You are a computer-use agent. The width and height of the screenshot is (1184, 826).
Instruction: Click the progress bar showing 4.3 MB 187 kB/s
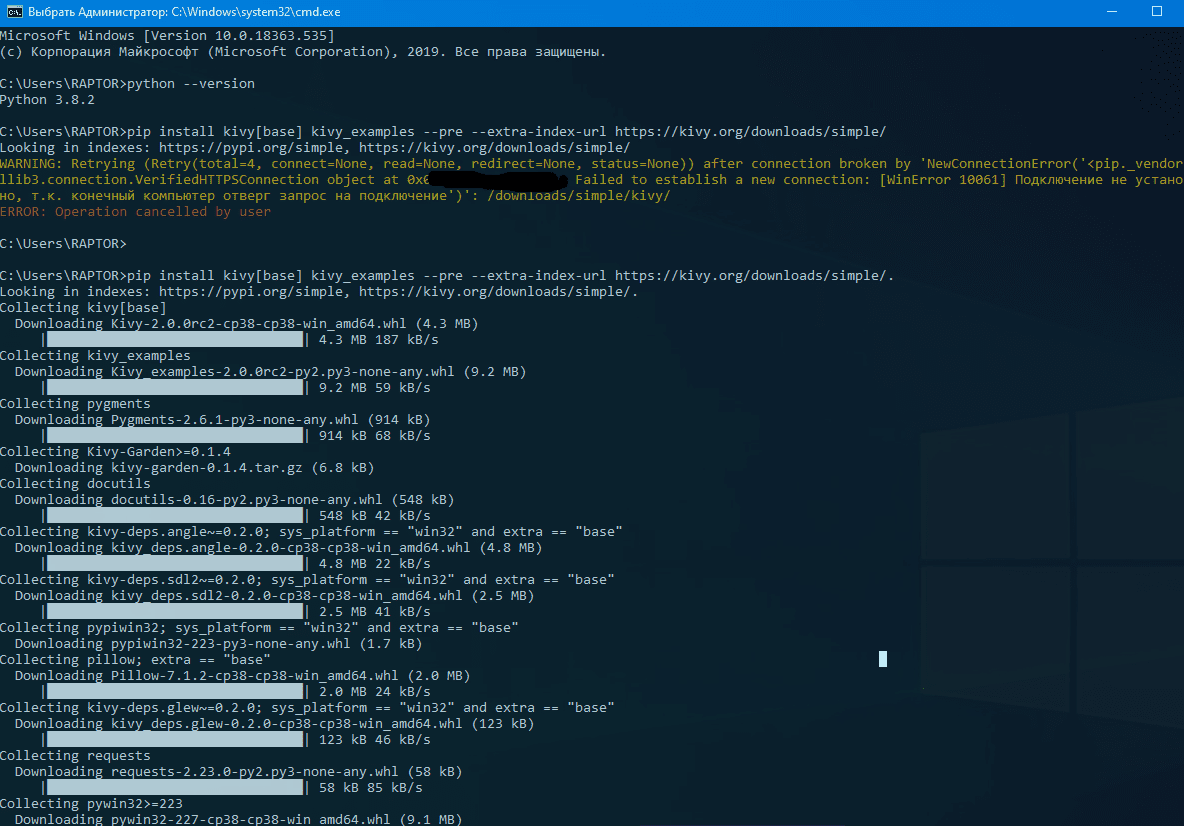tap(173, 340)
